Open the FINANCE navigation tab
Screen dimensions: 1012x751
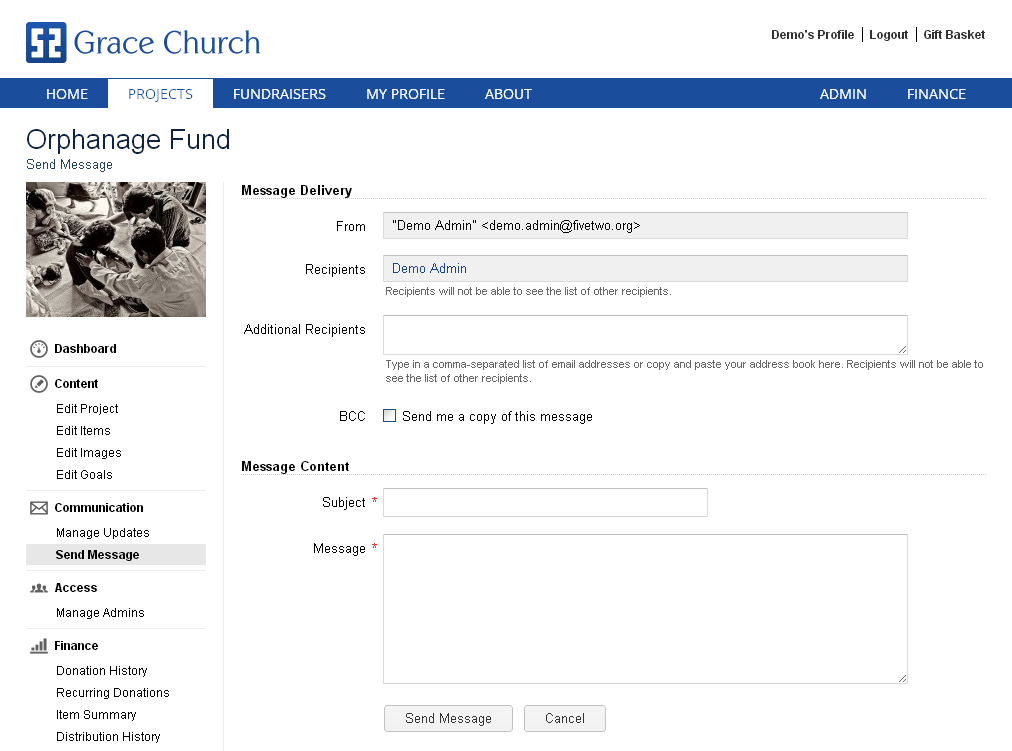(x=936, y=94)
